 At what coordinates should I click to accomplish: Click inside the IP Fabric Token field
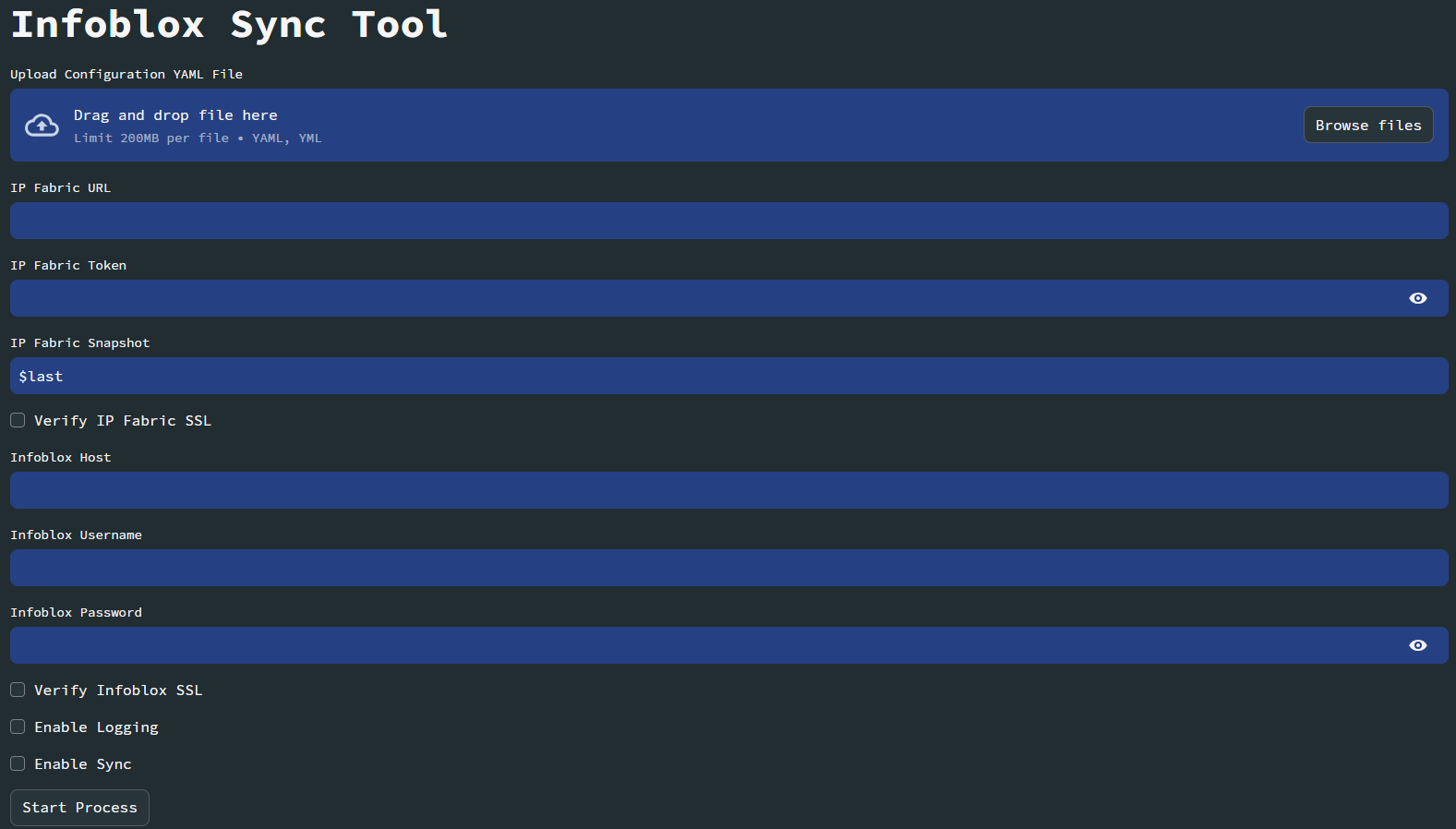click(702, 298)
